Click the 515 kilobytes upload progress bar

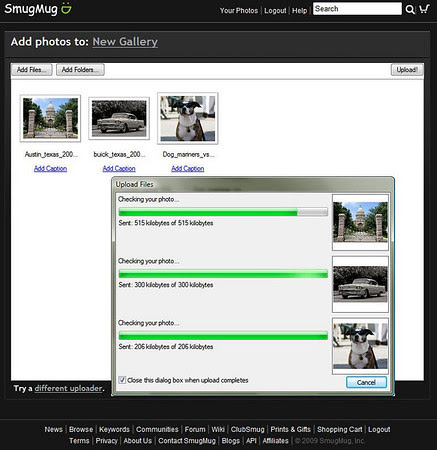coord(223,212)
